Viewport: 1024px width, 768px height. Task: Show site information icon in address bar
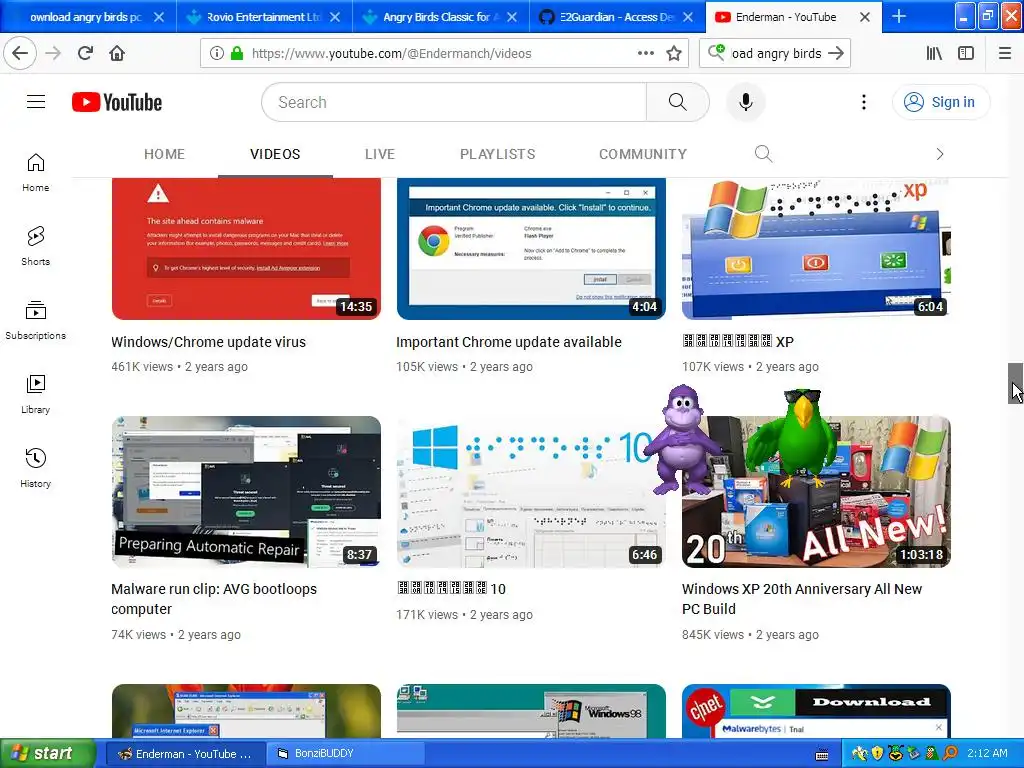(216, 54)
